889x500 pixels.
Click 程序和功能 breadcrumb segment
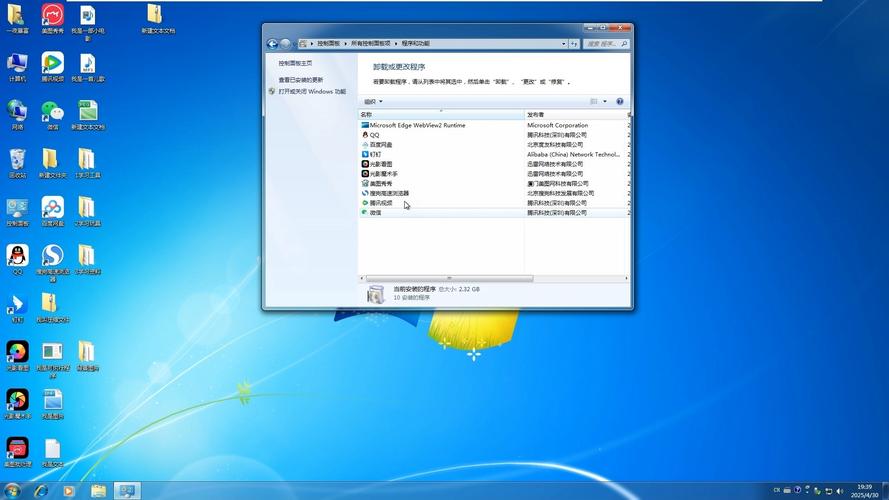click(x=415, y=44)
